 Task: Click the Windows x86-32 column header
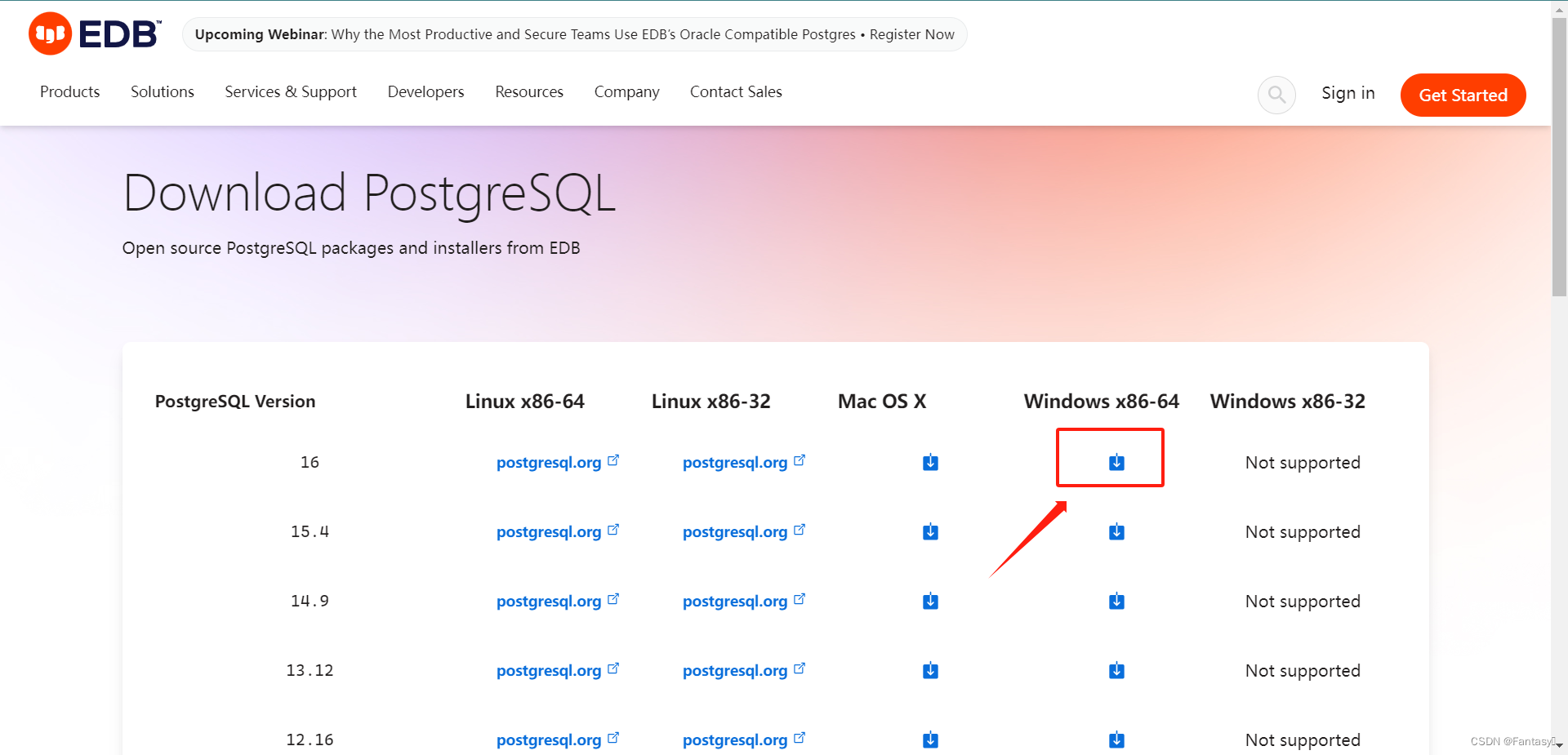1288,401
